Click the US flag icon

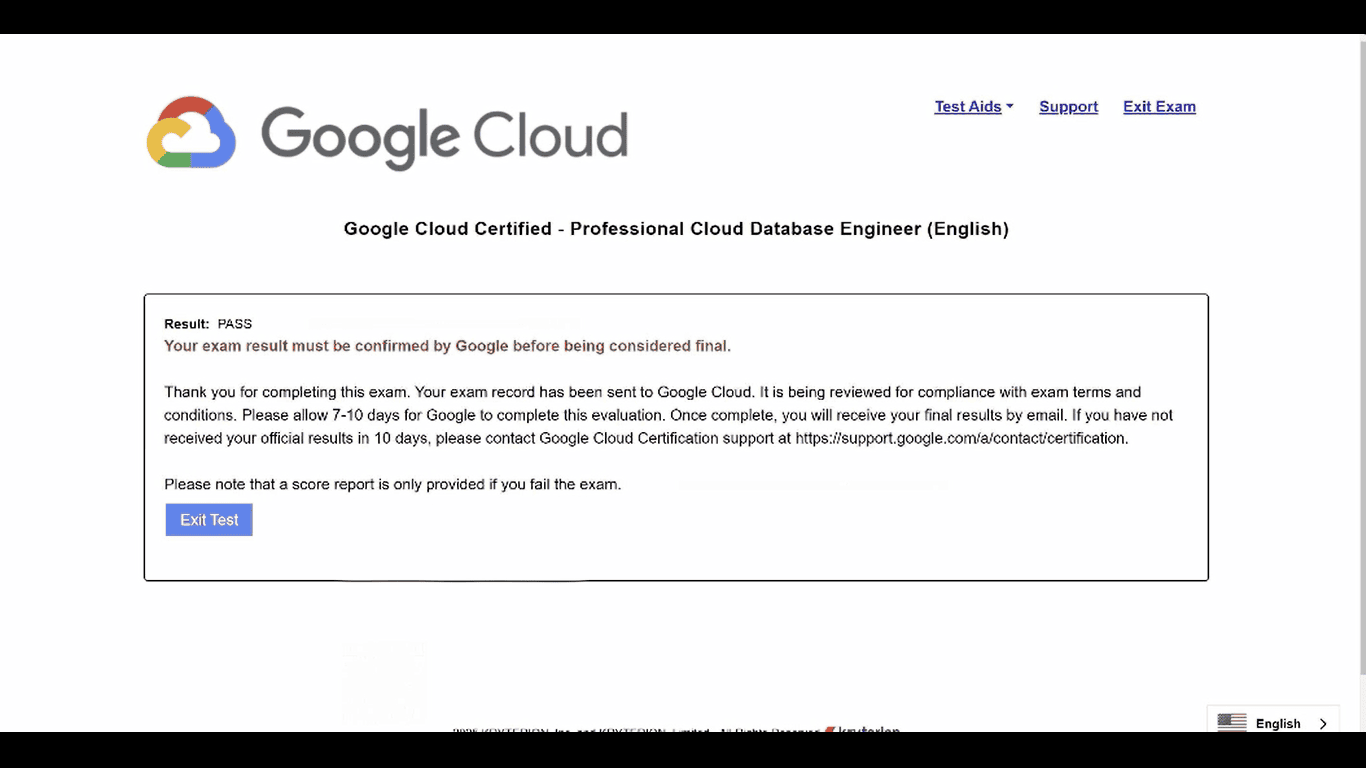[x=1231, y=723]
